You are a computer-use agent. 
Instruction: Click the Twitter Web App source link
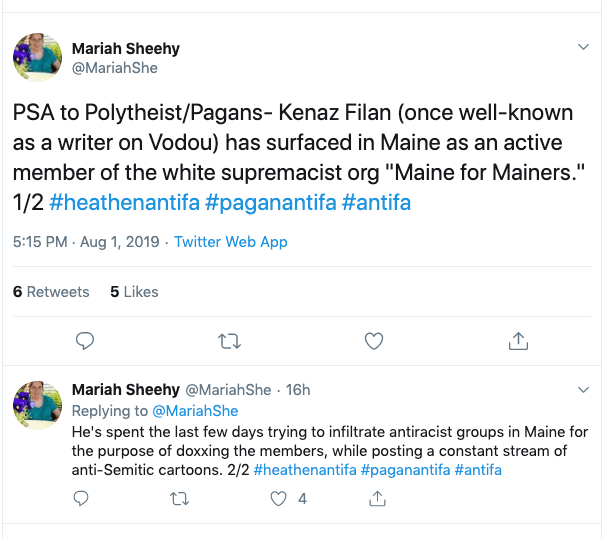231,242
